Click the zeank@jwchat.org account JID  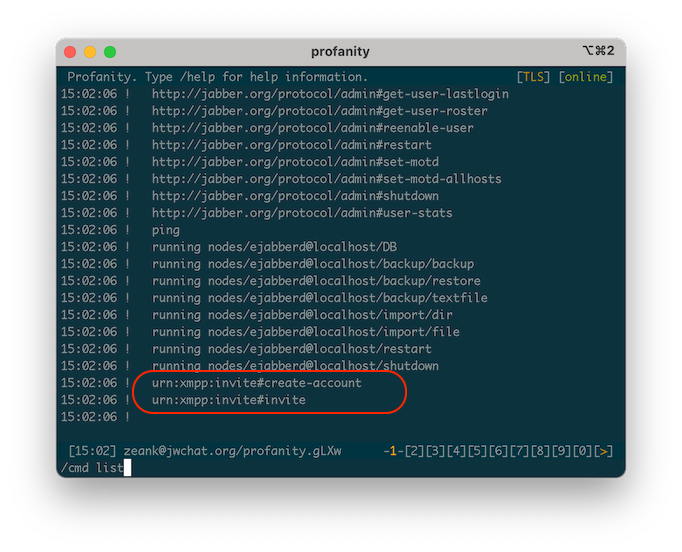(232, 451)
